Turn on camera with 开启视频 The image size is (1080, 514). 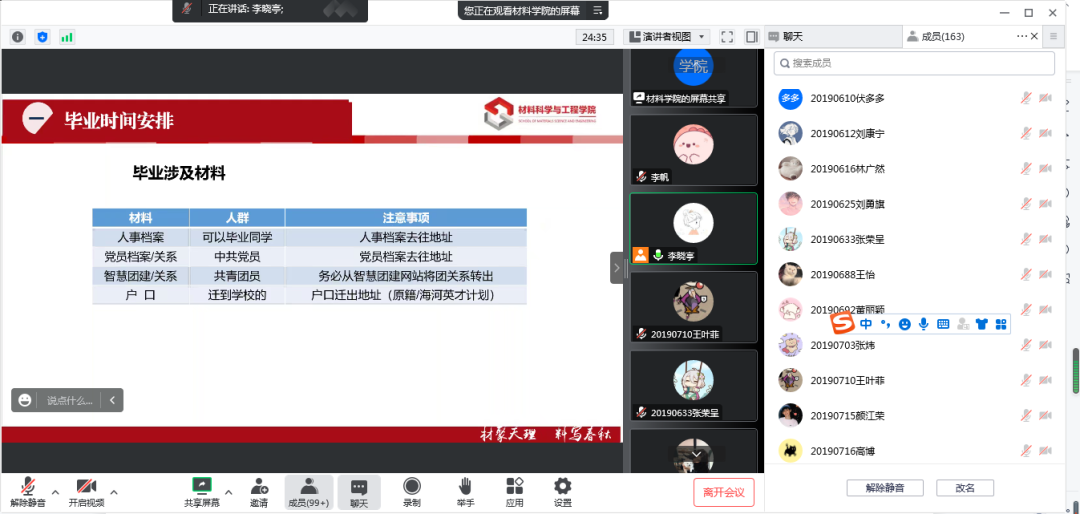coord(86,486)
